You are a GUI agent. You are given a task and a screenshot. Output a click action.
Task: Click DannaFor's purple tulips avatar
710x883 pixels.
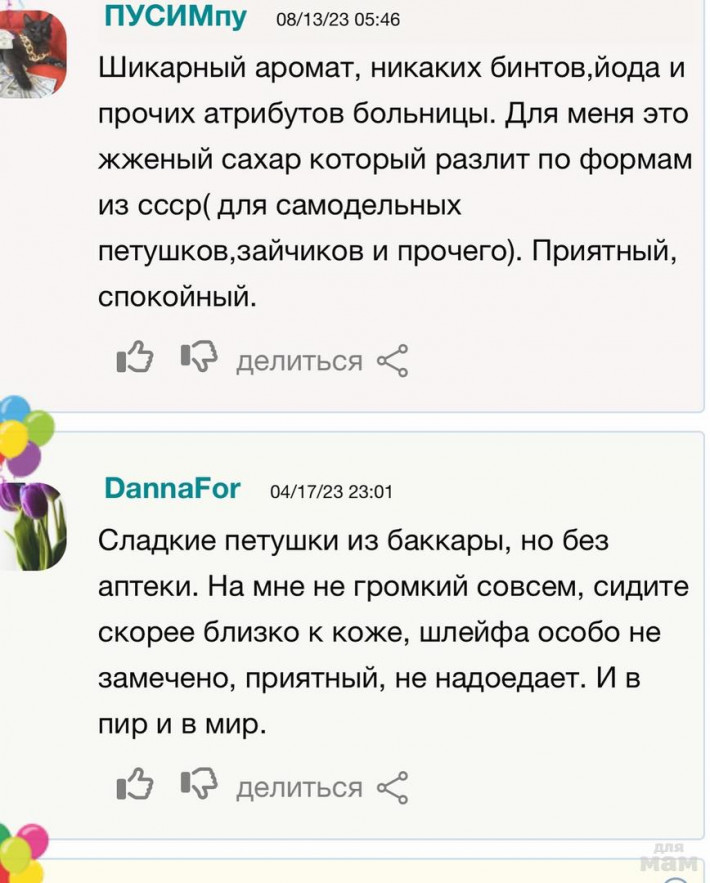tap(33, 525)
